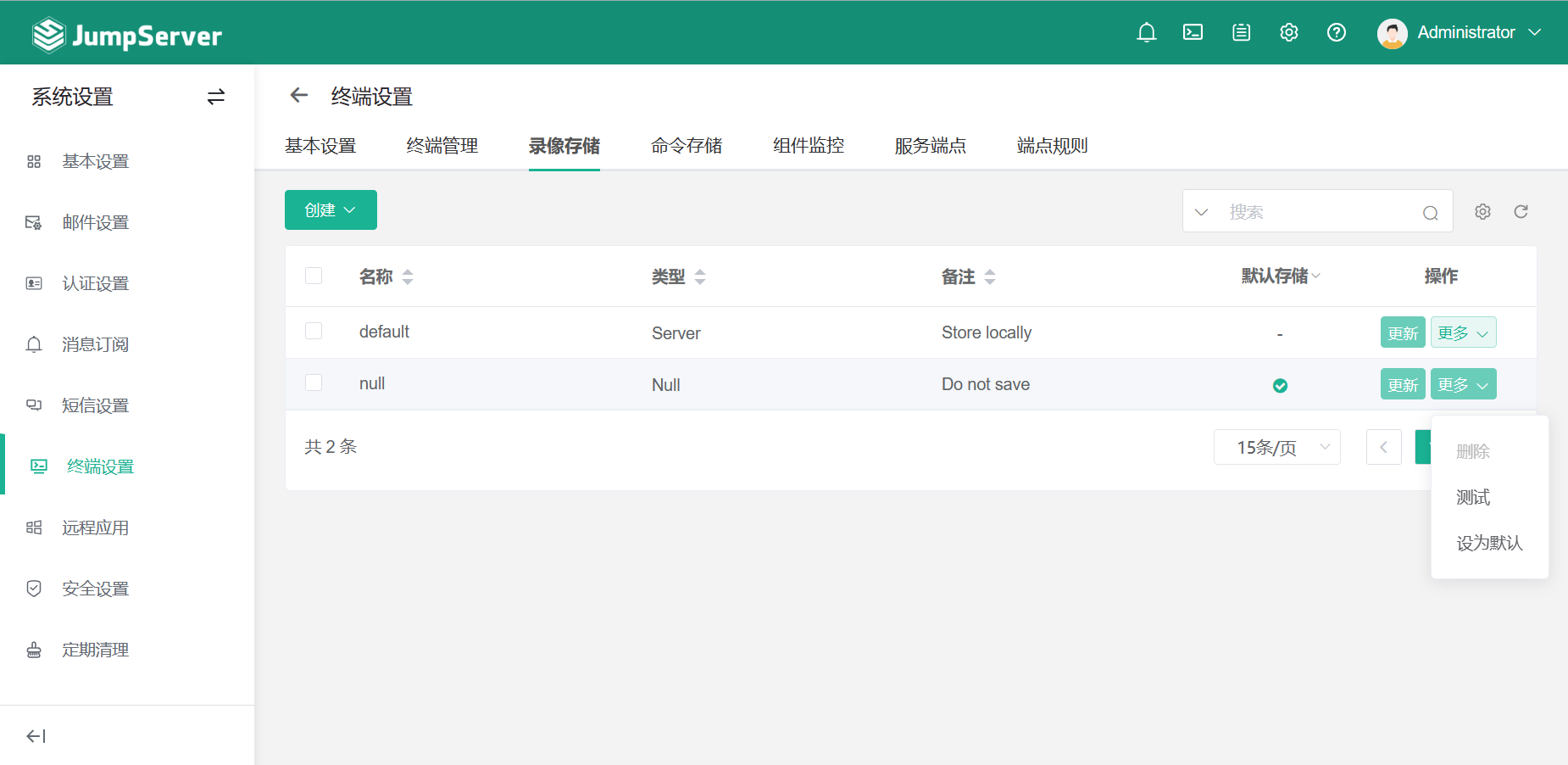Tick the checkbox for the default row
Viewport: 1568px width, 765px height.
[x=314, y=331]
